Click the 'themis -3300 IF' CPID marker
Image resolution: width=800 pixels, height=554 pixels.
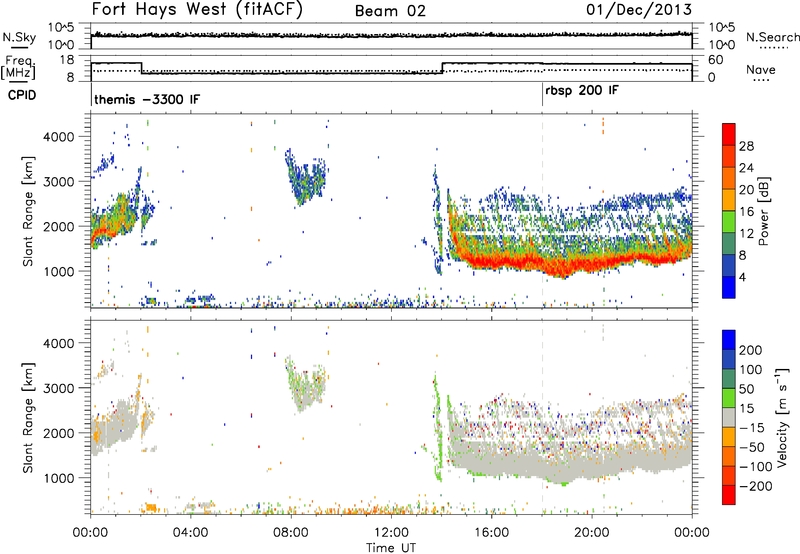[147, 99]
